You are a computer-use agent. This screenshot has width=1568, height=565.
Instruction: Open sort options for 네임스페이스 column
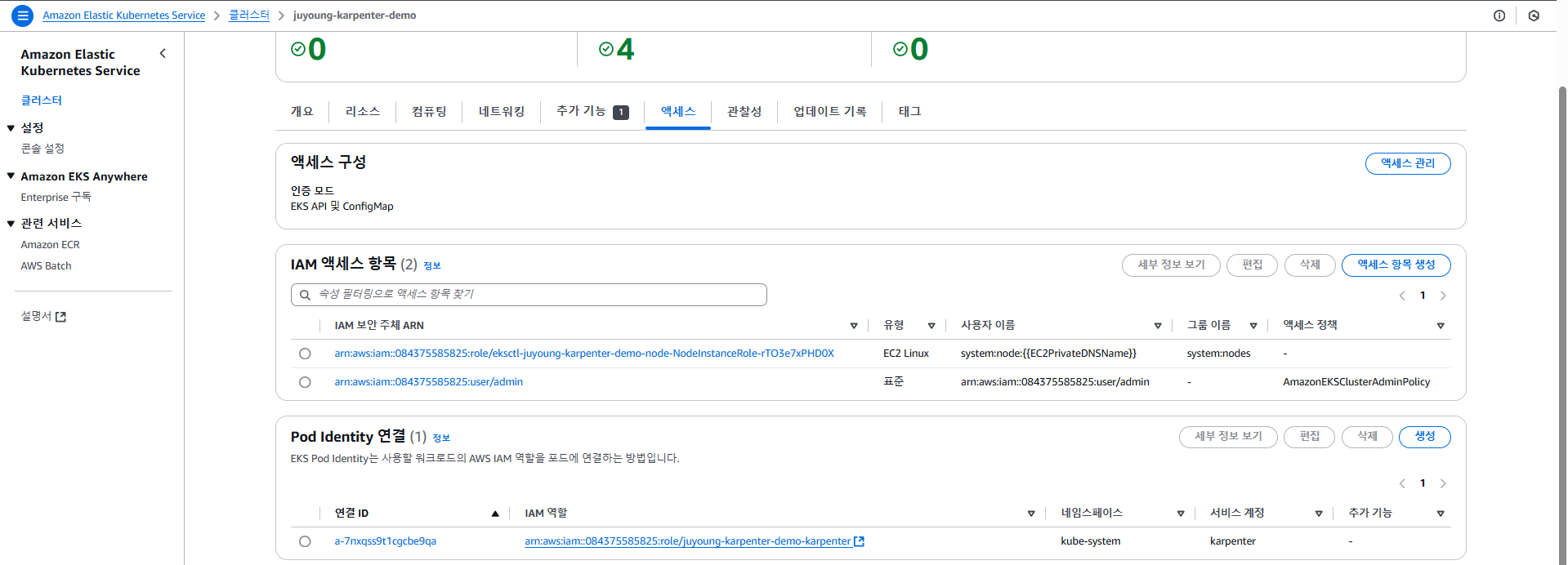[1181, 514]
